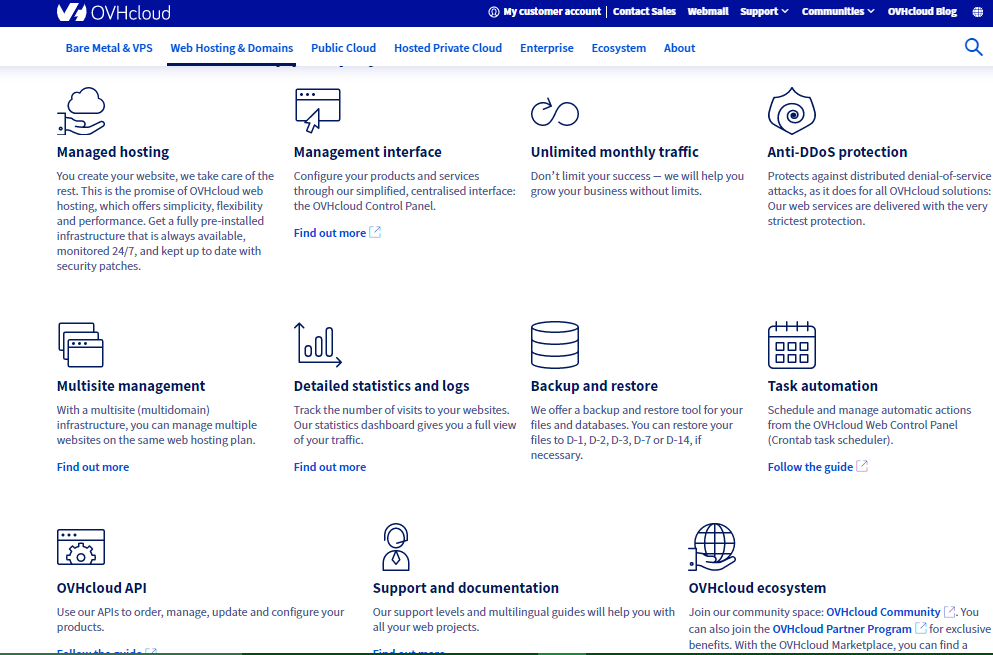The height and width of the screenshot is (655, 993).
Task: Click external link icon beside Follow the guide
Action: click(862, 466)
